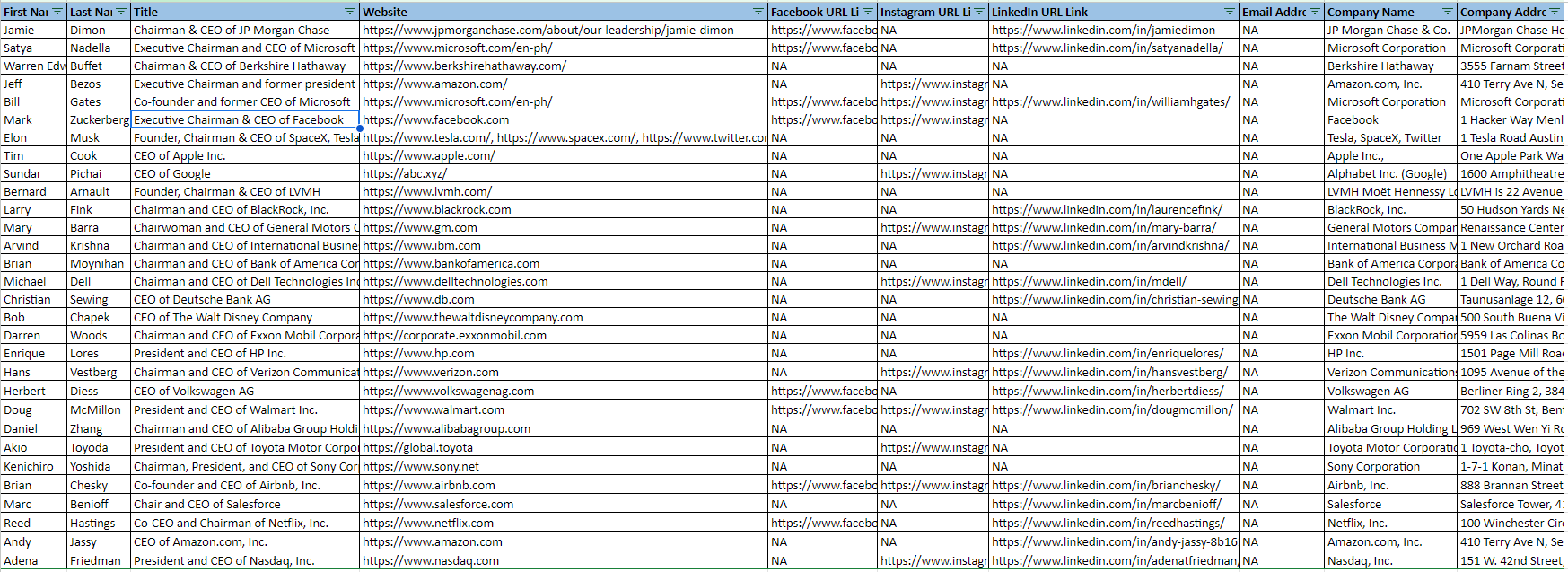Image resolution: width=1568 pixels, height=572 pixels.
Task: Open Mary Barra's LinkedIn profile link
Action: click(x=1104, y=227)
